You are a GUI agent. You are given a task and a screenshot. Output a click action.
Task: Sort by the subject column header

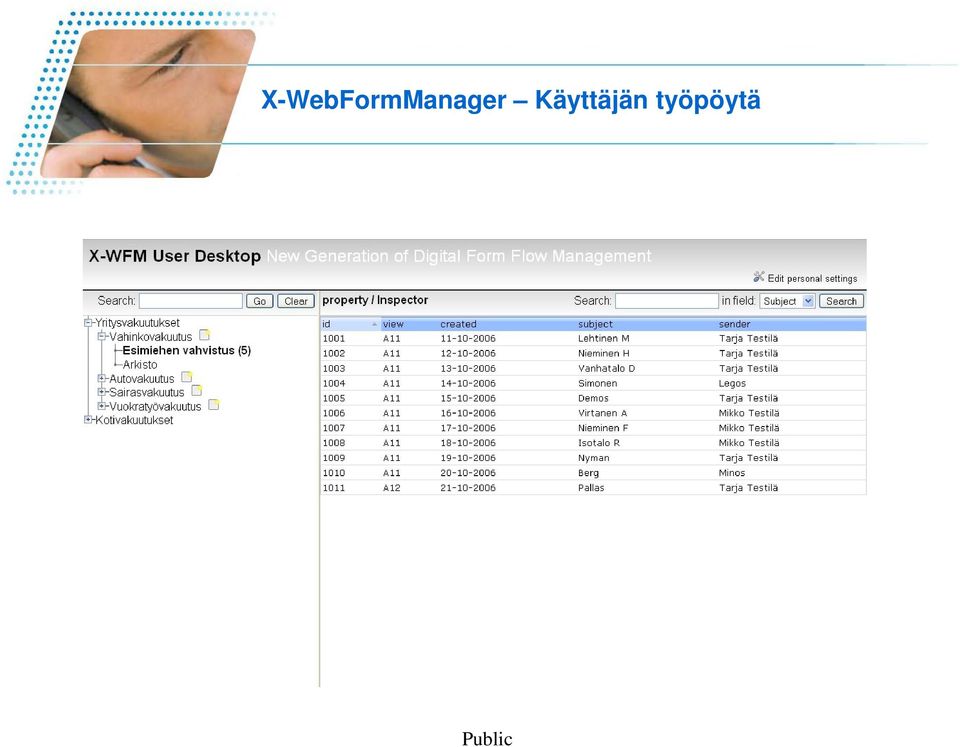(x=595, y=324)
